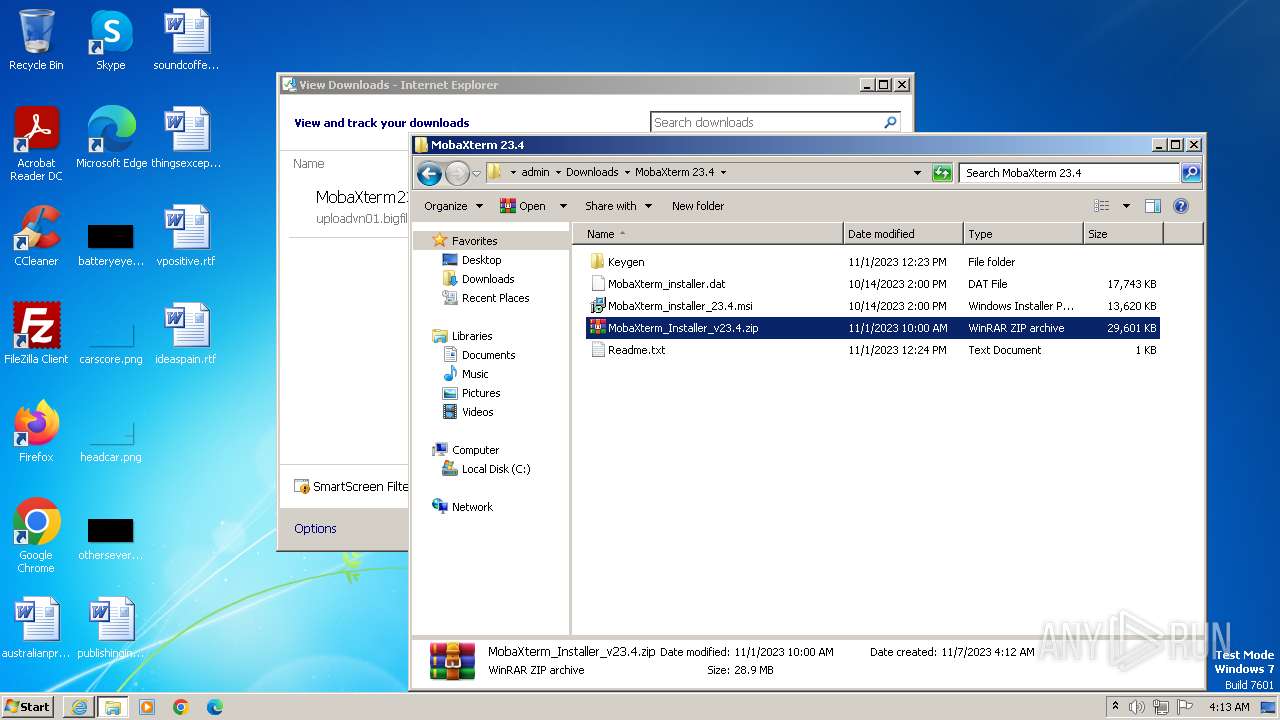Launch Microsoft Edge desktop shortcut
The height and width of the screenshot is (720, 1280).
point(111,138)
